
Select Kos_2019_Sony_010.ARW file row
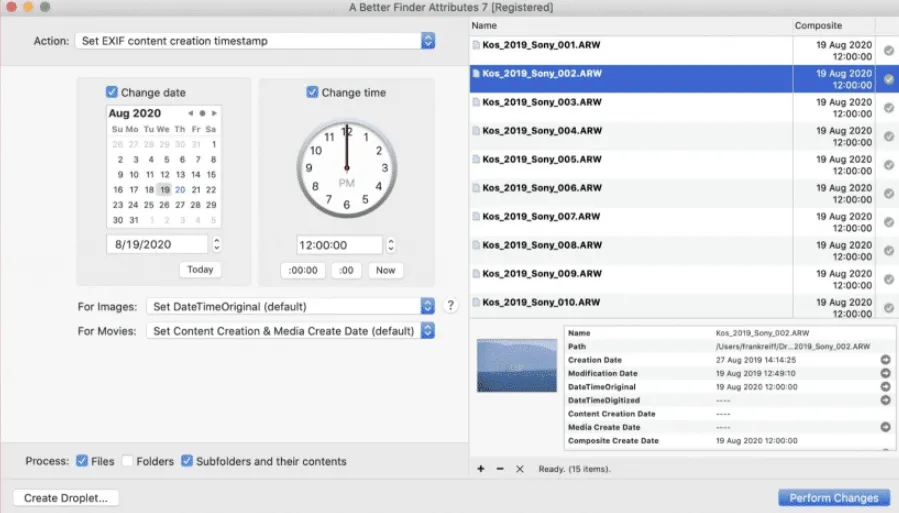[x=683, y=307]
